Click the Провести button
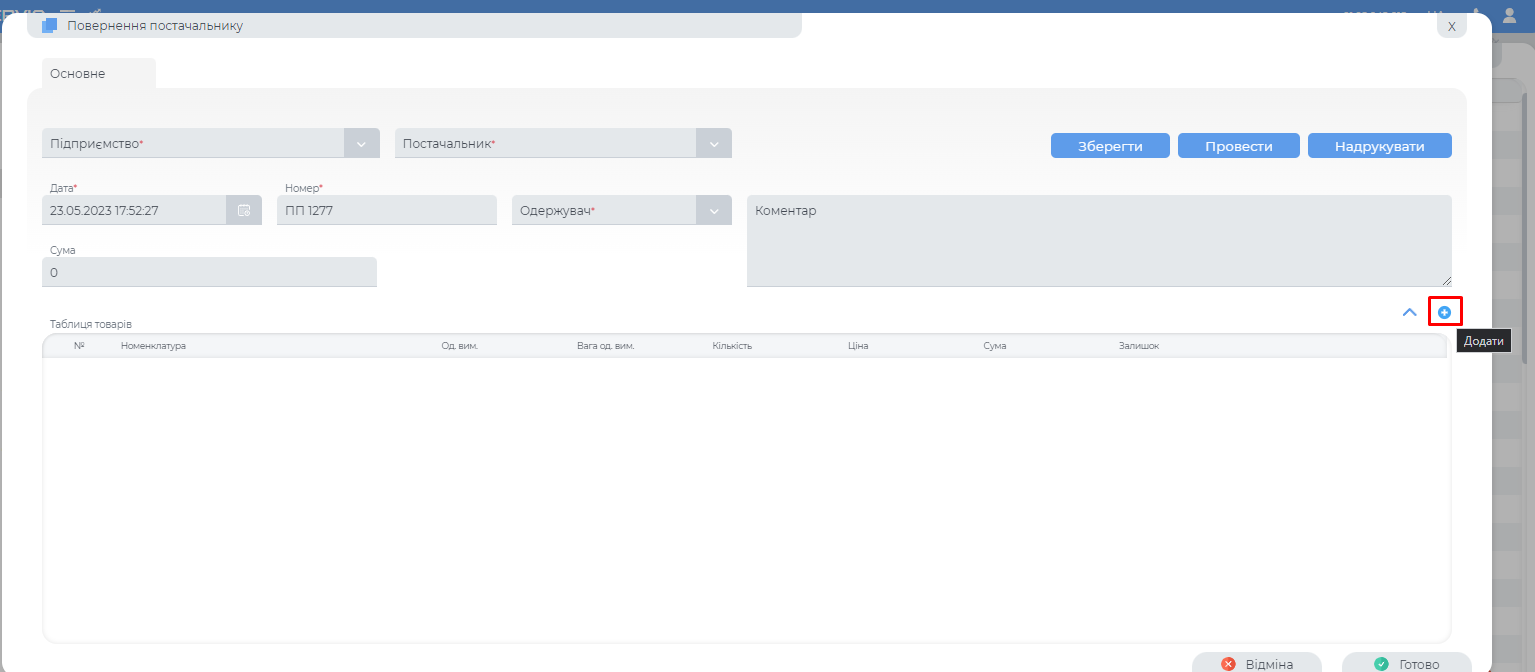1535x672 pixels. 1238,146
